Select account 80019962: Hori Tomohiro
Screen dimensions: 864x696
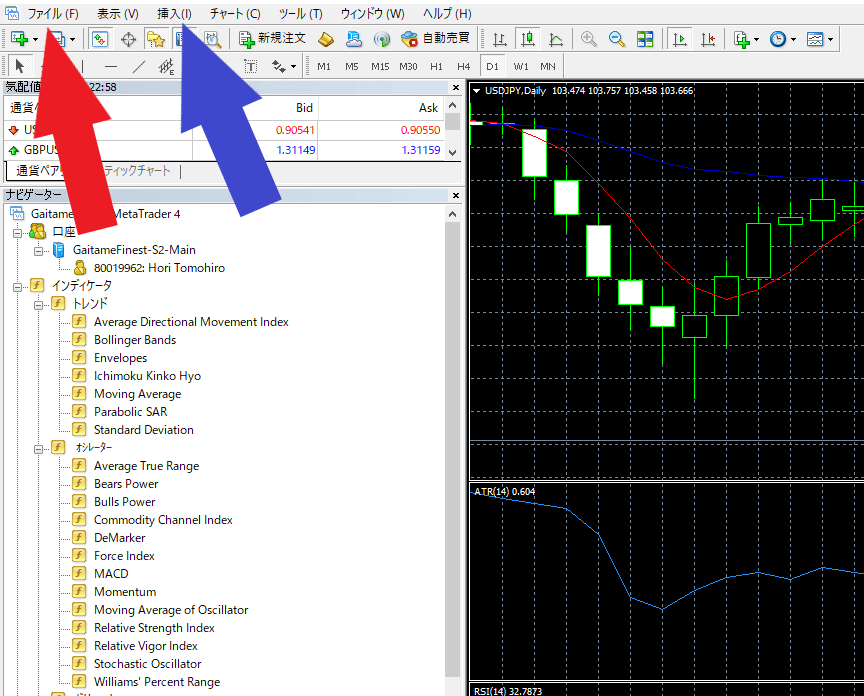159,268
